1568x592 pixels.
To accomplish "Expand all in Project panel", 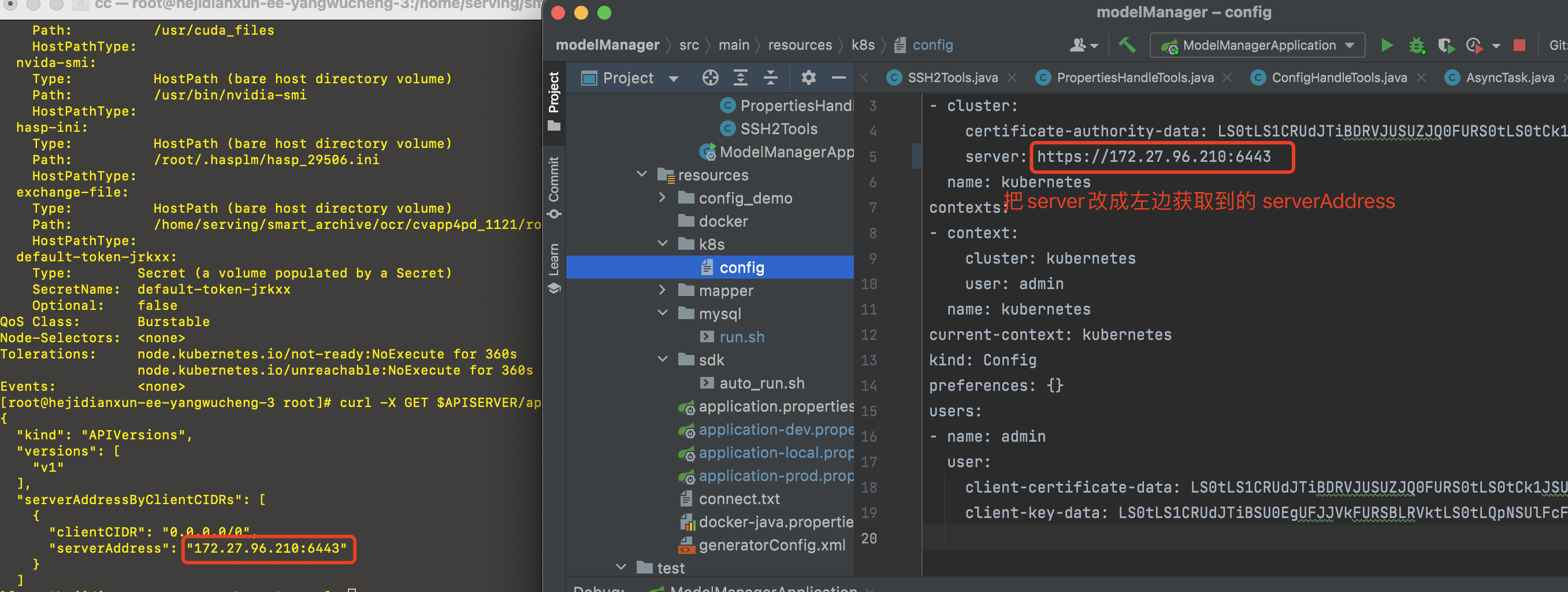I will tap(740, 77).
